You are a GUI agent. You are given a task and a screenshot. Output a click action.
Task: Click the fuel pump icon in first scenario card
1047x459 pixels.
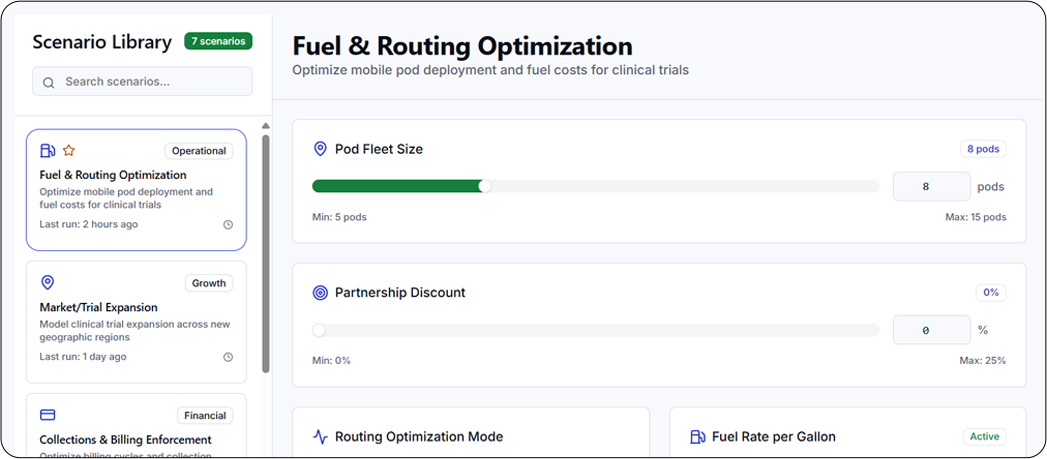coord(47,151)
